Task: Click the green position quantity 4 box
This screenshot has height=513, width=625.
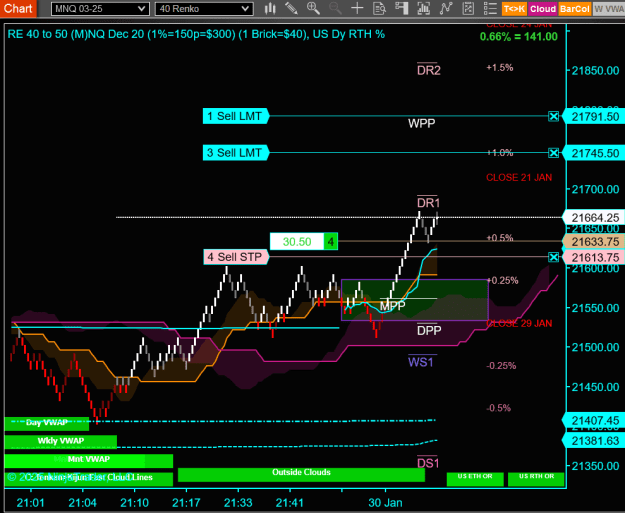Action: (x=330, y=242)
